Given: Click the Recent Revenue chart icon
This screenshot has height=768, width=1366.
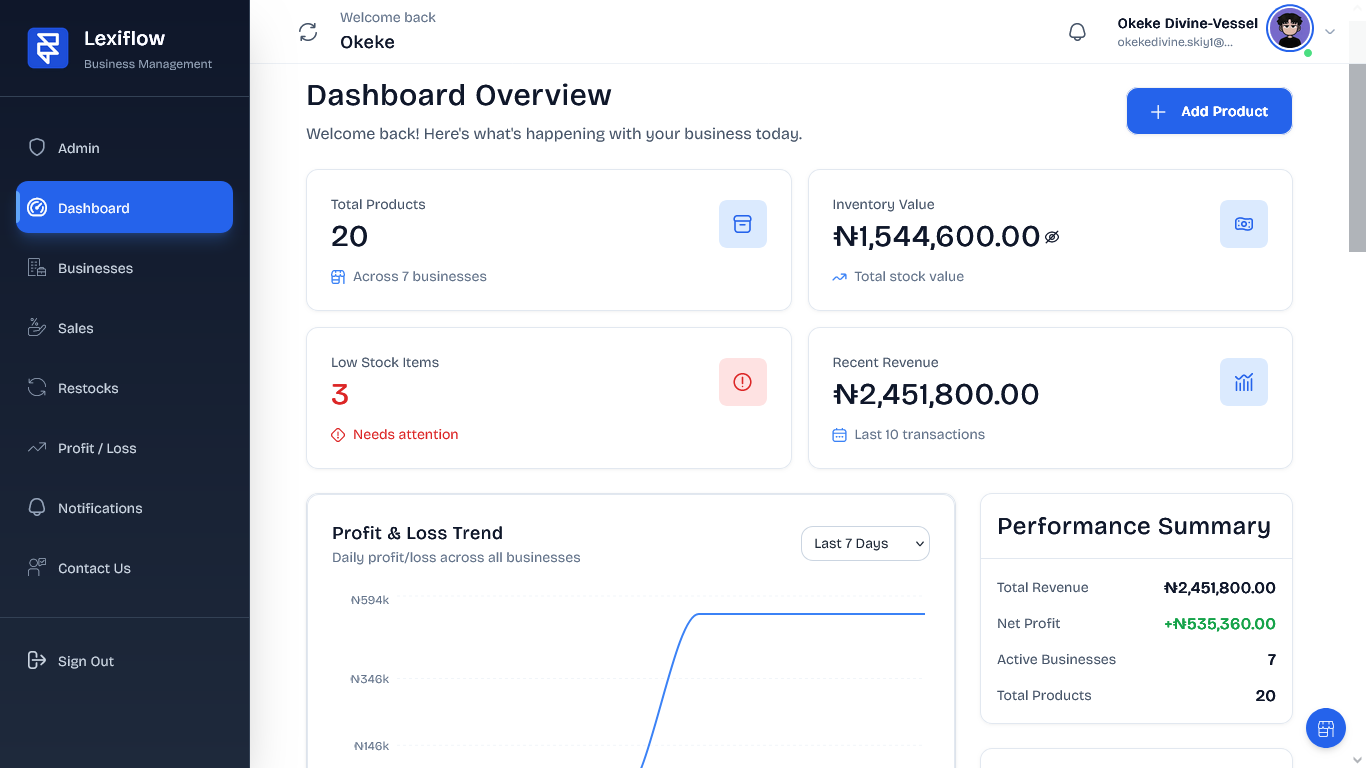Looking at the screenshot, I should point(1244,382).
